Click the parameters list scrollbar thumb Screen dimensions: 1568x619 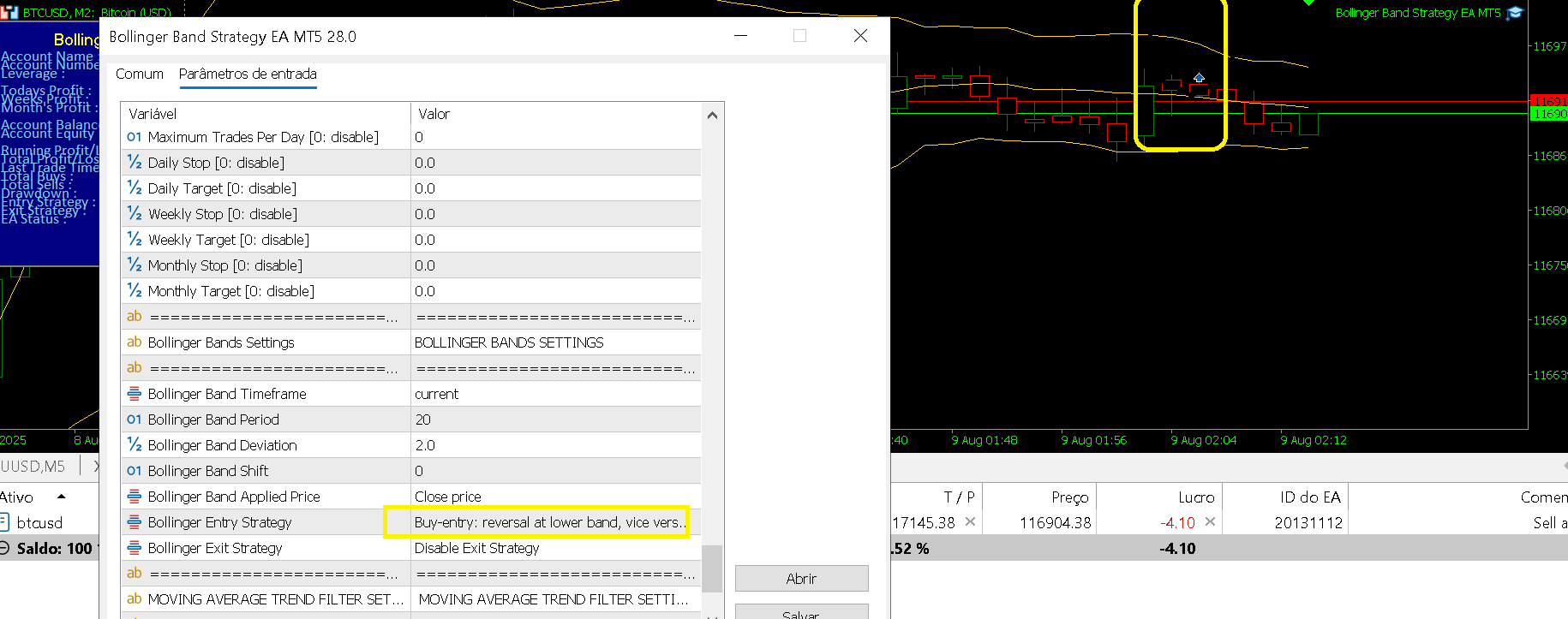point(712,567)
